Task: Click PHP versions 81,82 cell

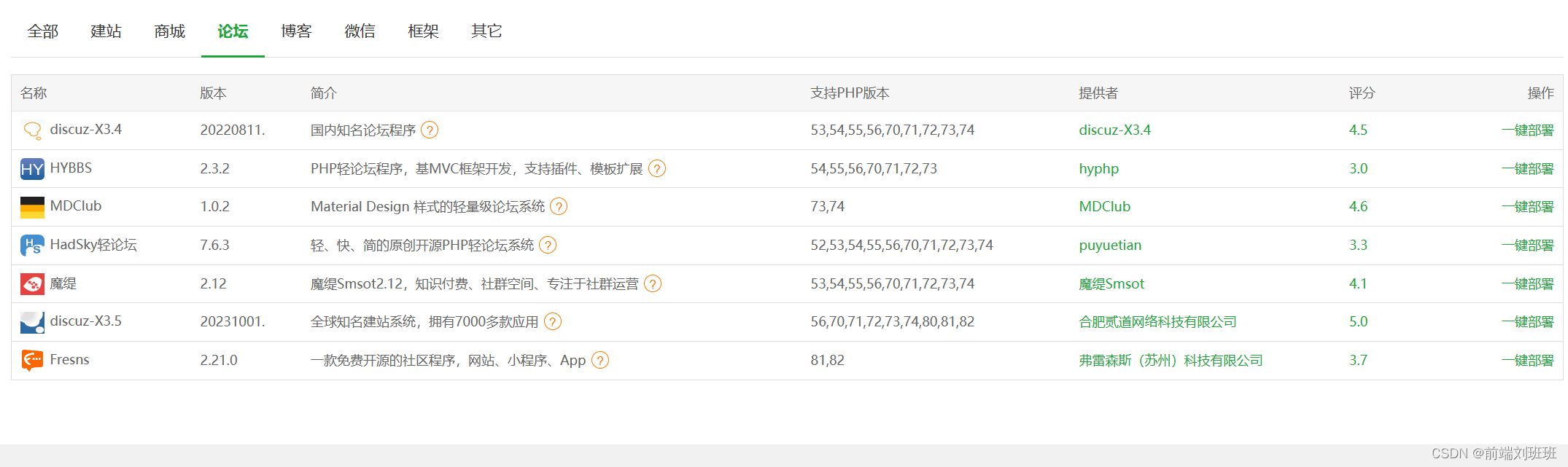Action: 827,360
